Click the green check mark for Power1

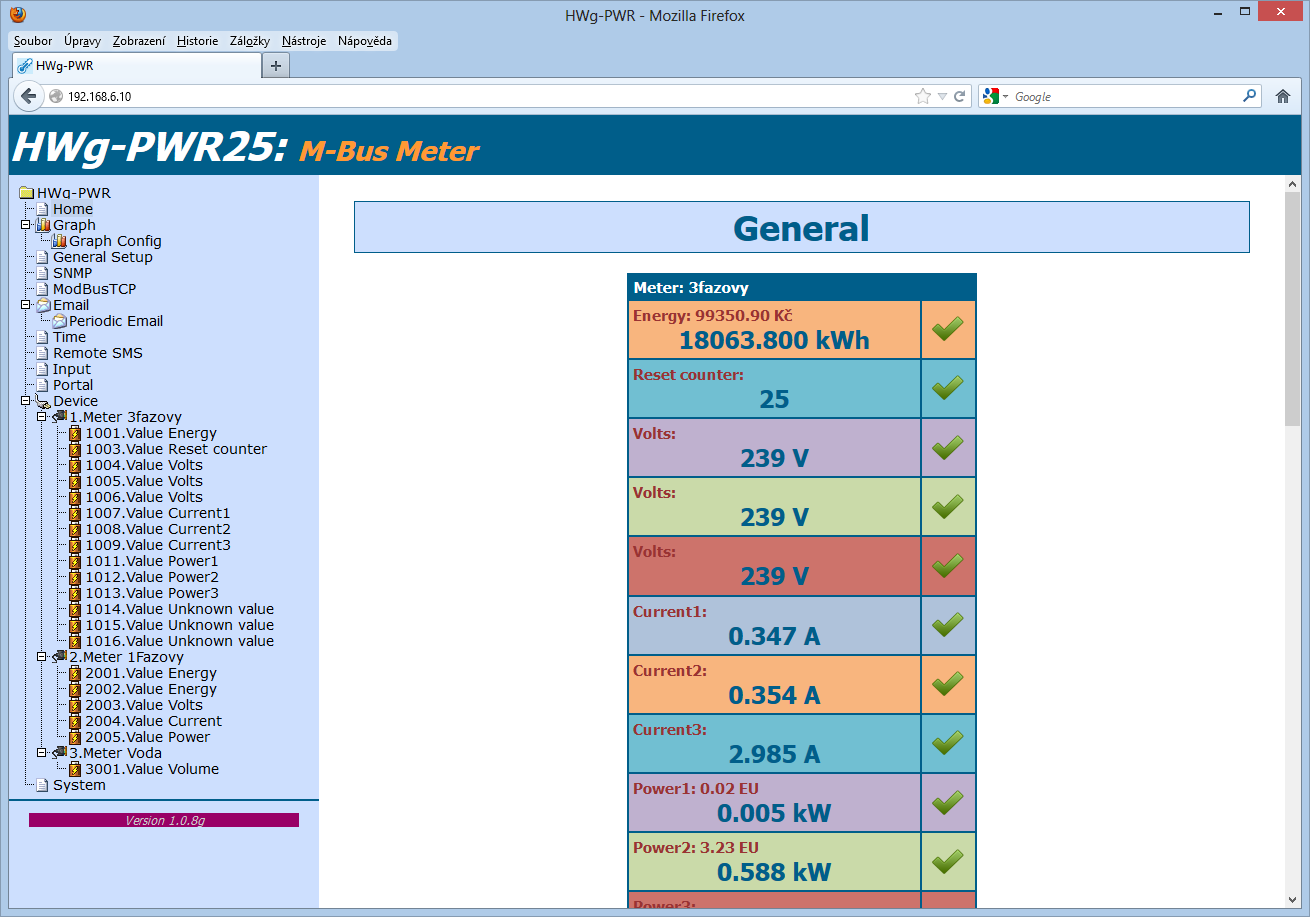click(947, 802)
